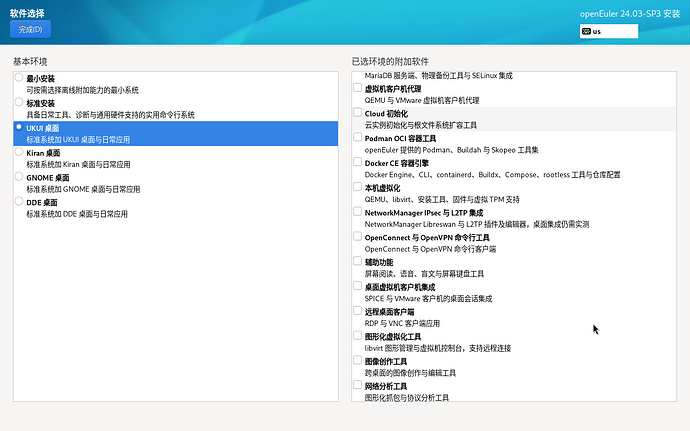Click text RDP 与 VNC 客户端应用
Viewport: 690px width, 431px height.
click(x=402, y=324)
